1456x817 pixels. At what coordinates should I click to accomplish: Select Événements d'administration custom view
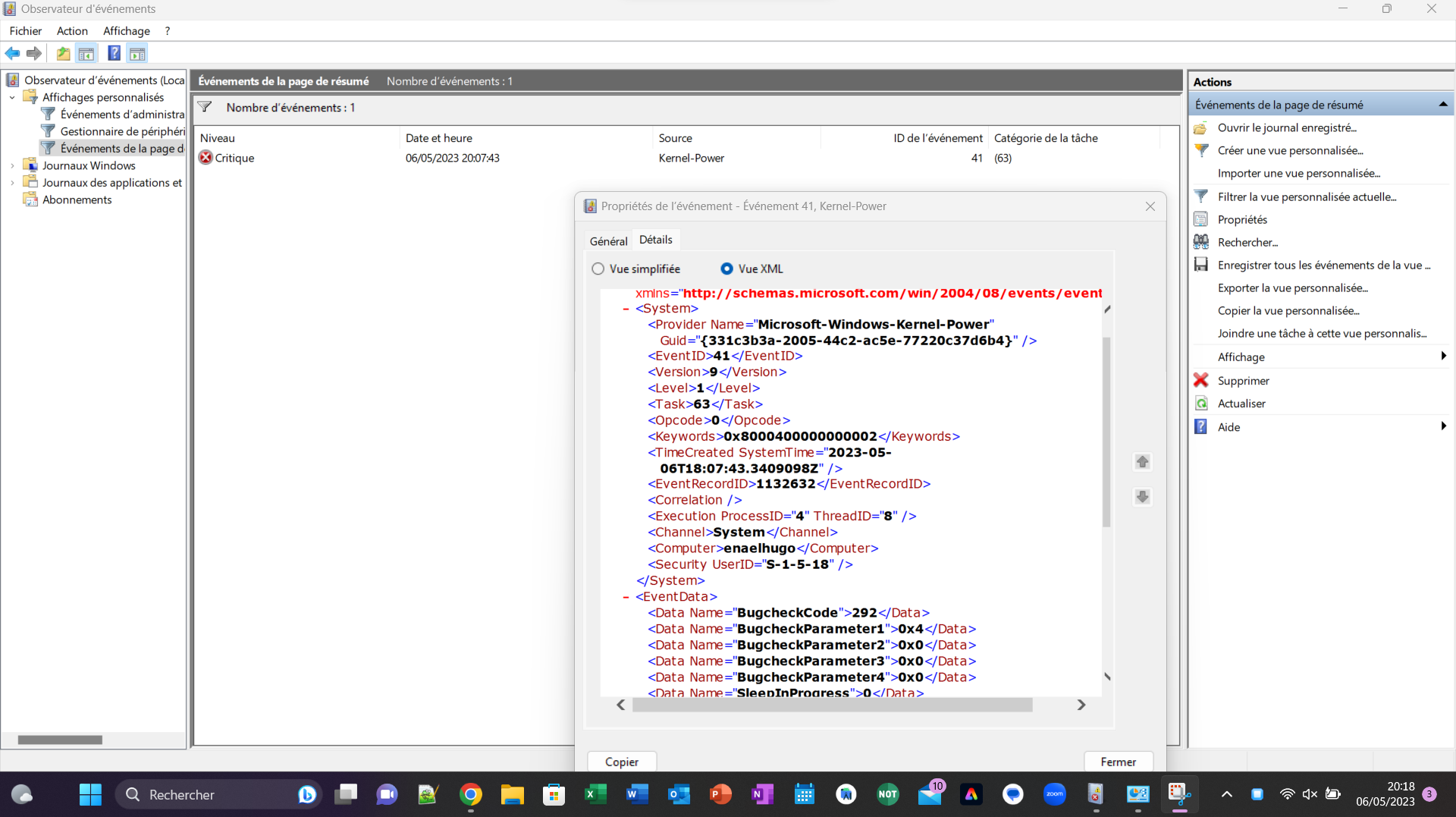(x=122, y=114)
